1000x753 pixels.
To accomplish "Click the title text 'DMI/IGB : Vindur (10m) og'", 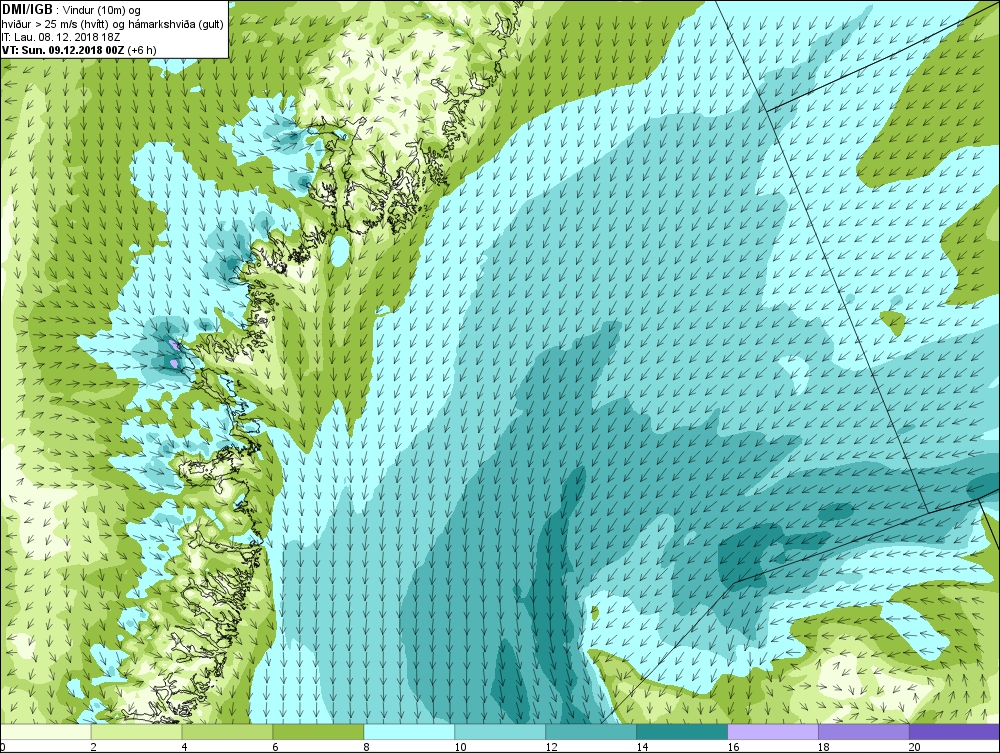I will 71,10.
